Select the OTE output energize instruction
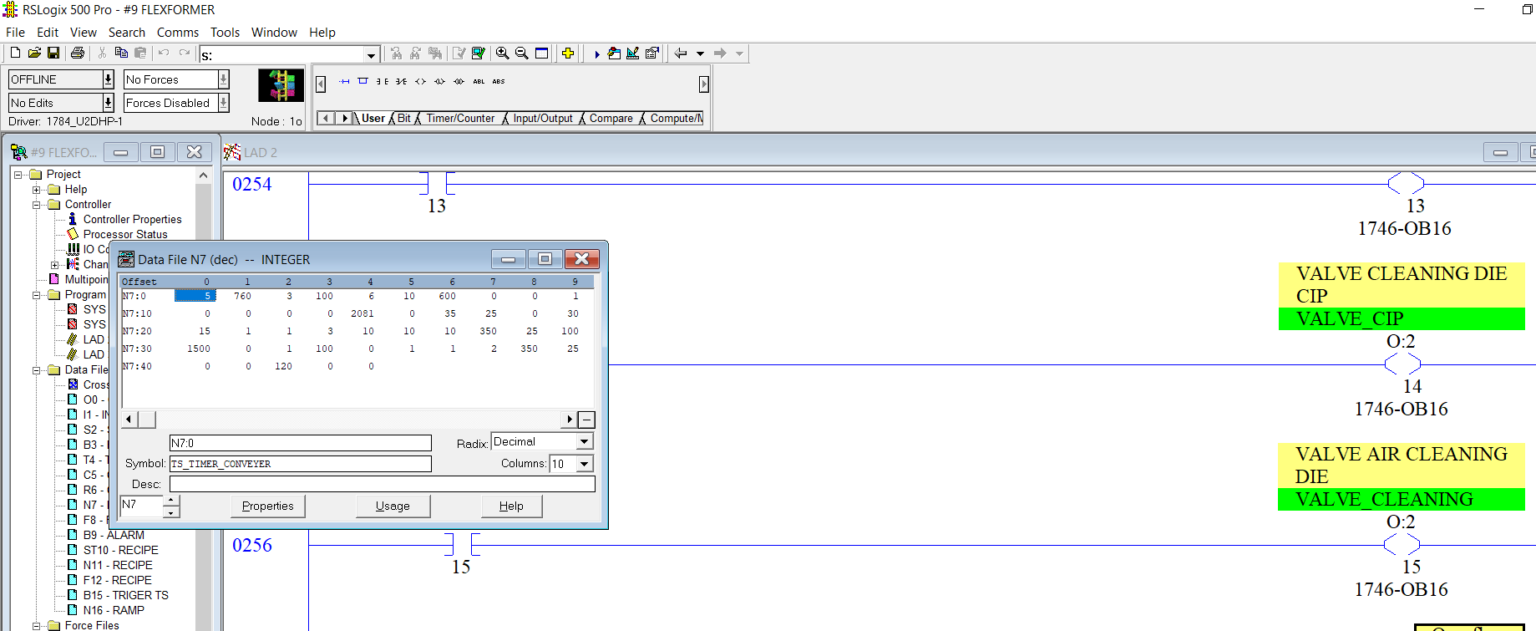 [x=419, y=82]
